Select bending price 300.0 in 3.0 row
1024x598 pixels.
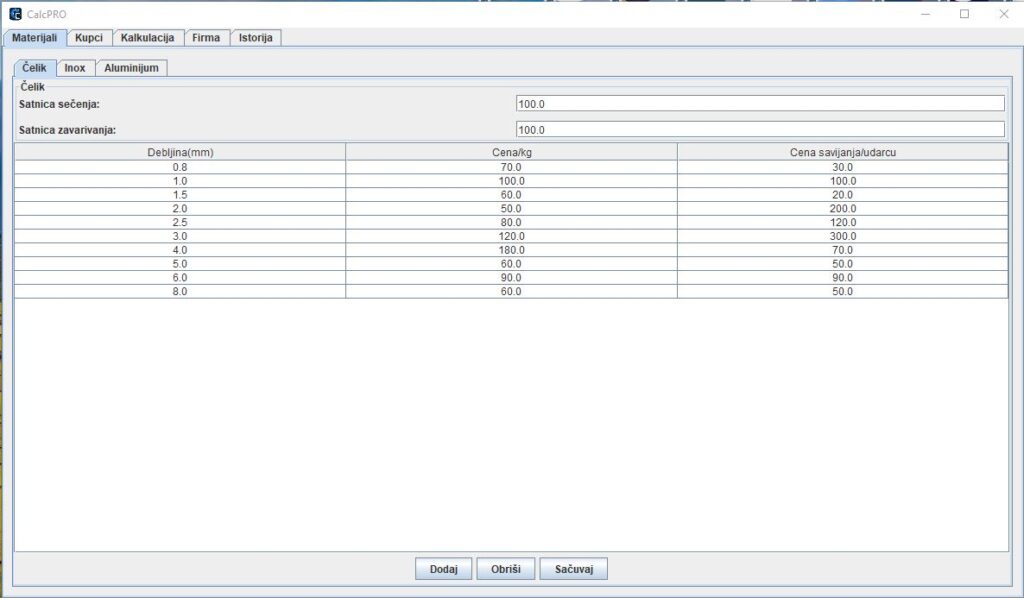843,236
